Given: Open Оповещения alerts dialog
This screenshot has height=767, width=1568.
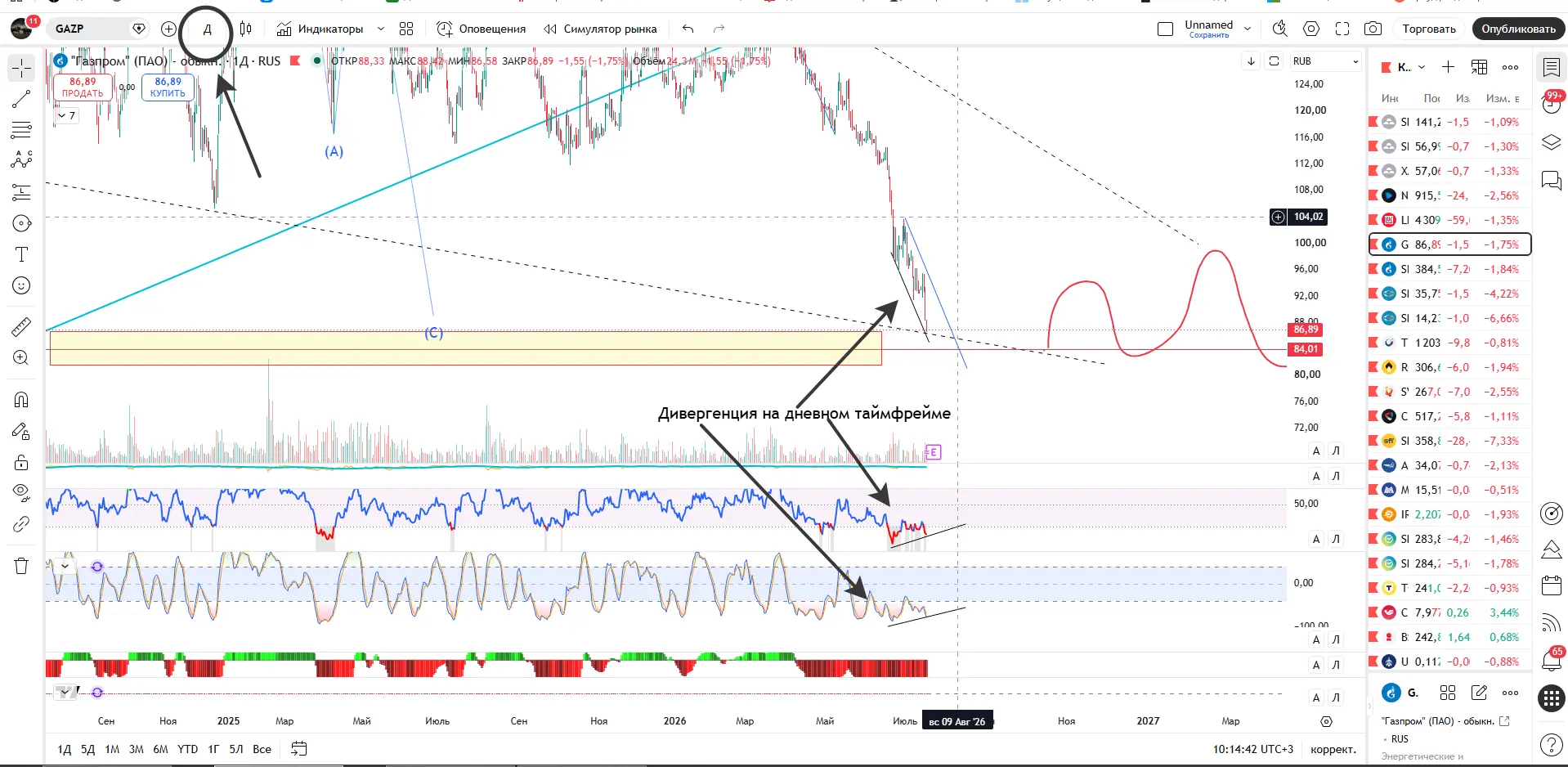Looking at the screenshot, I should pos(482,29).
